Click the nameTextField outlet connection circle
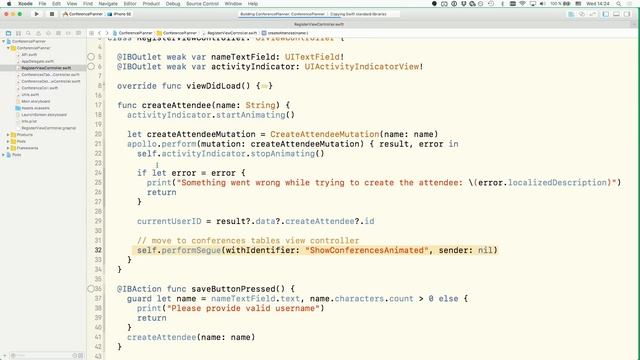This screenshot has width=640, height=360. (x=91, y=57)
